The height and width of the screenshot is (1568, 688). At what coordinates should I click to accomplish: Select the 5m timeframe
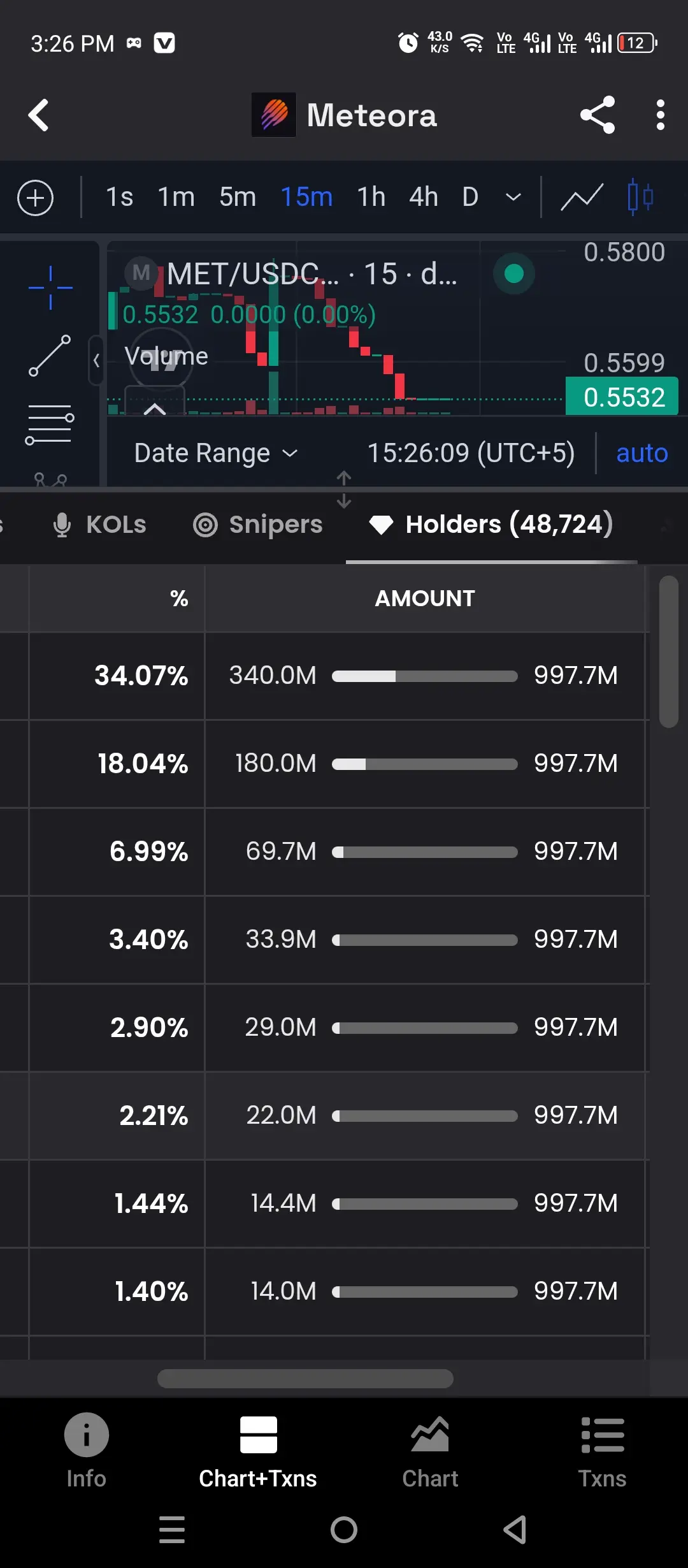[x=238, y=197]
